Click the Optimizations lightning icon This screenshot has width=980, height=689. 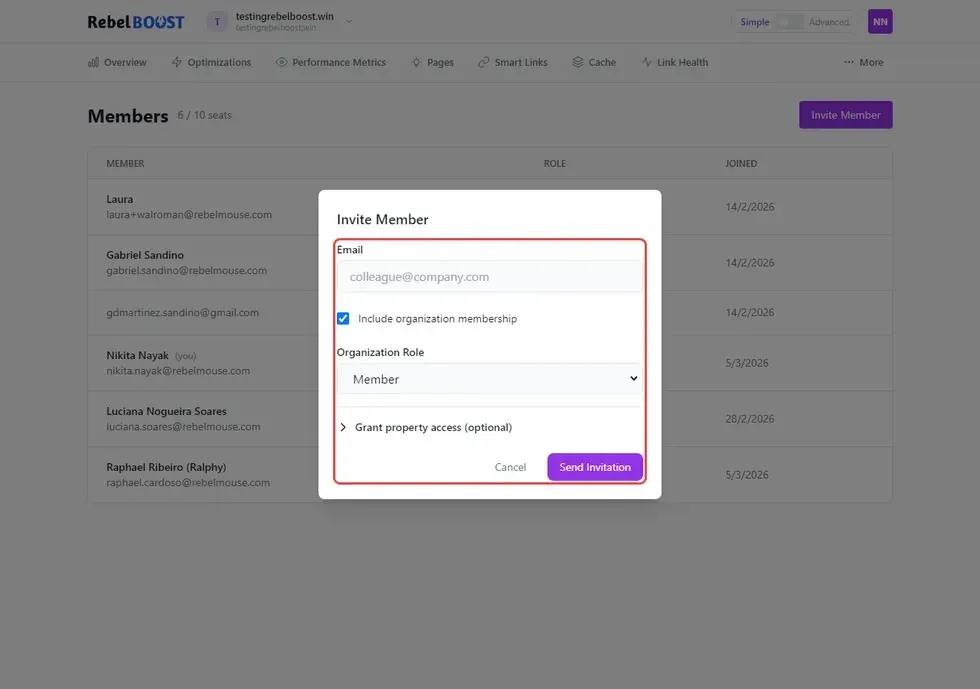(x=177, y=62)
